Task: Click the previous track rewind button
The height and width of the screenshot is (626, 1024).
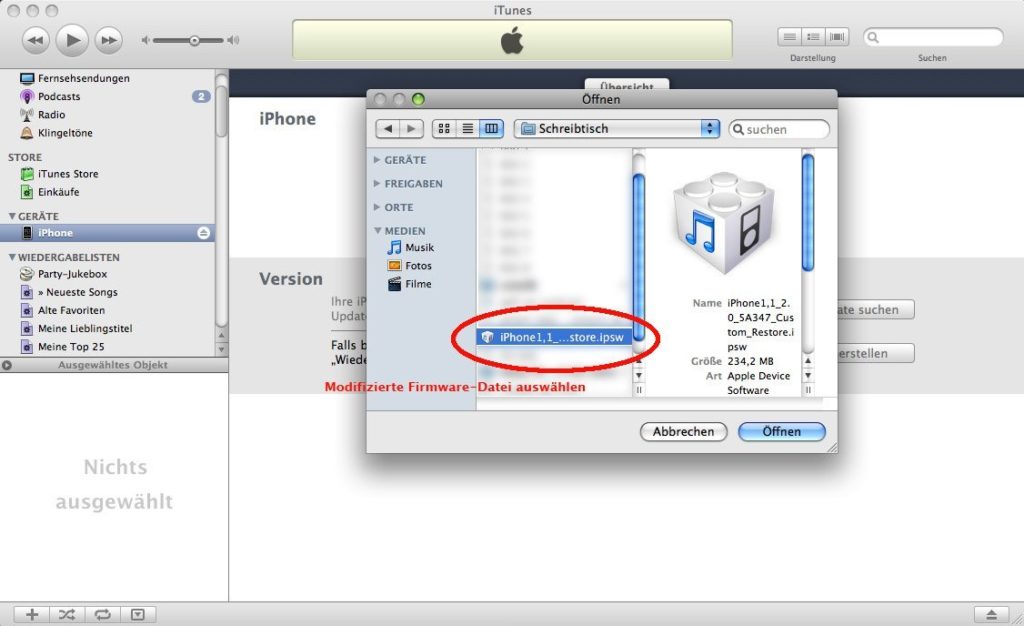Action: coord(35,40)
